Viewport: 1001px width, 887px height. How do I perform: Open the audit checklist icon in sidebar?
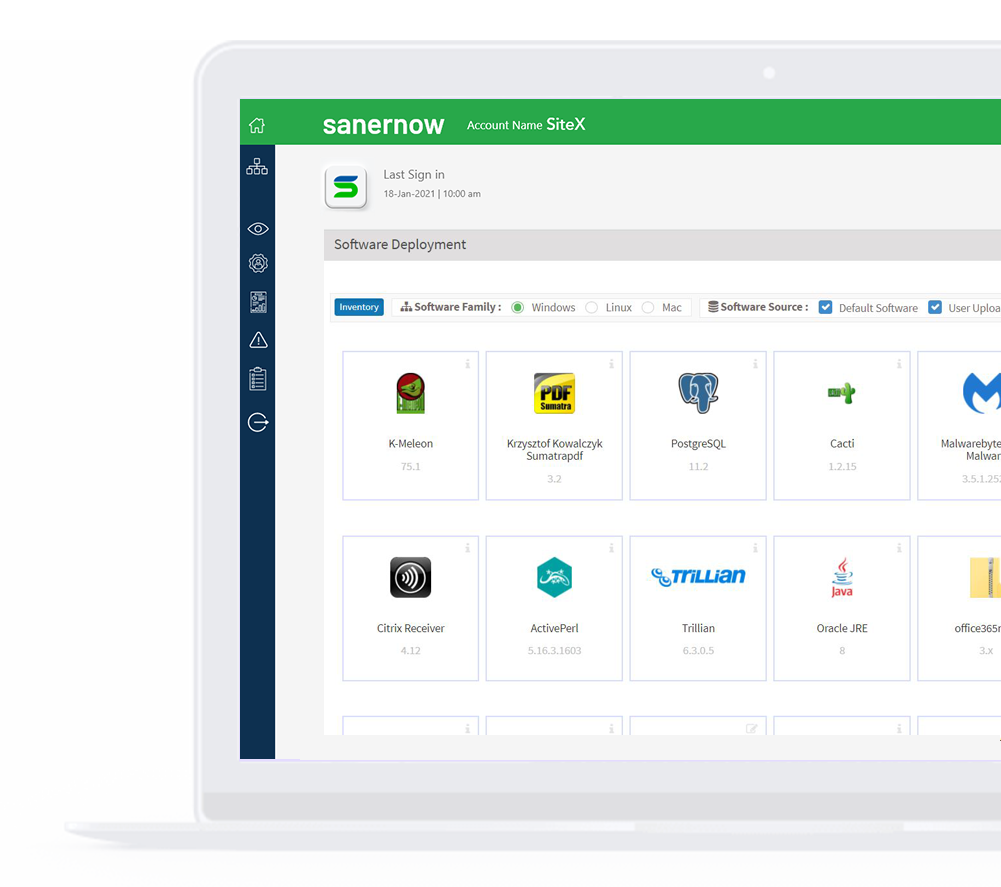(257, 378)
